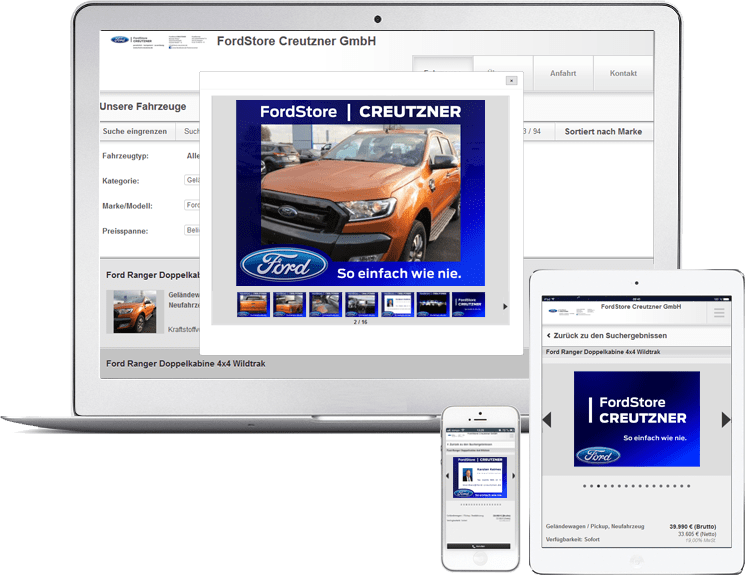The height and width of the screenshot is (575, 750).
Task: Open the Sortiert nach Marke sorting option
Action: point(603,132)
